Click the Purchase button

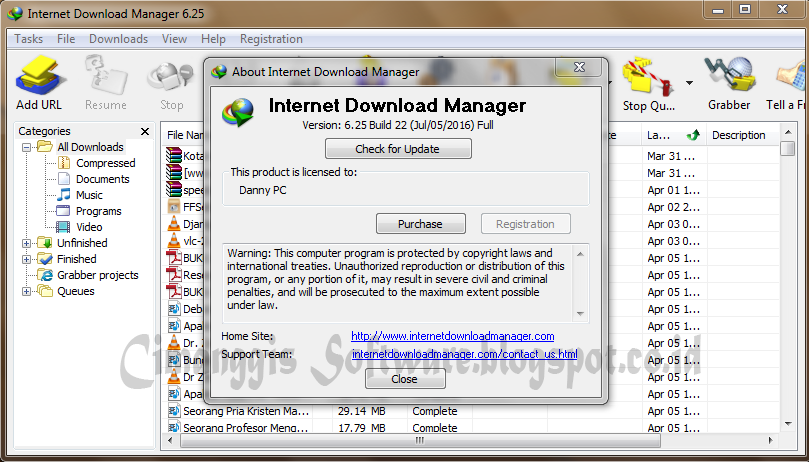pos(420,224)
